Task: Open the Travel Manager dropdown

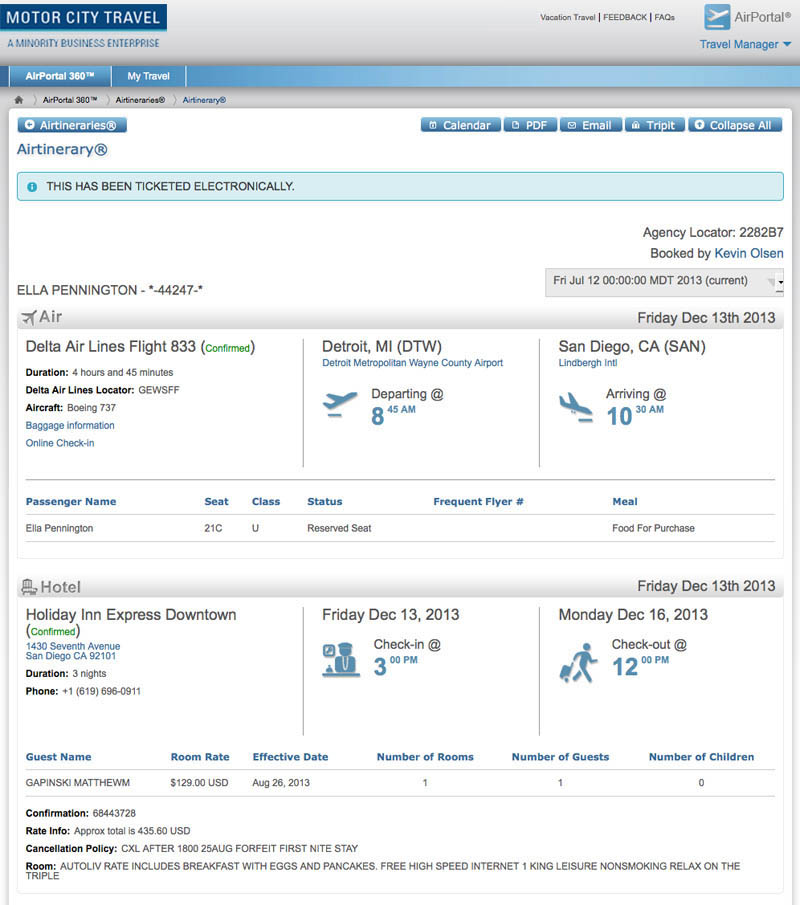Action: click(x=745, y=44)
